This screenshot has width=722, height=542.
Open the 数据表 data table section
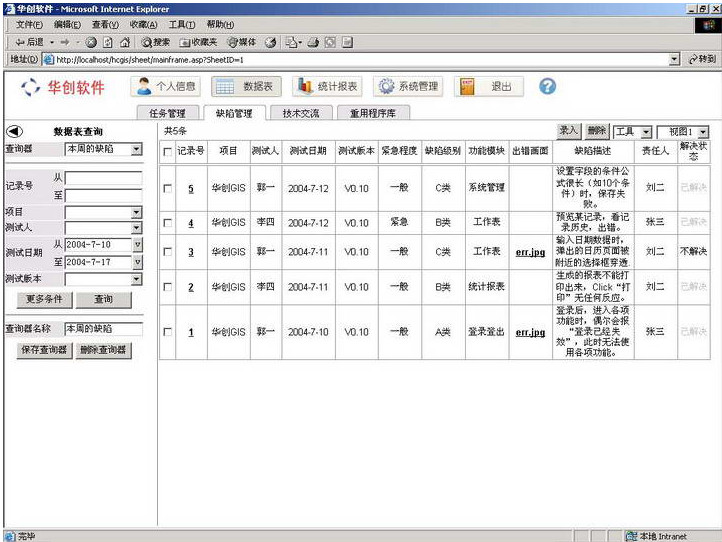point(246,86)
